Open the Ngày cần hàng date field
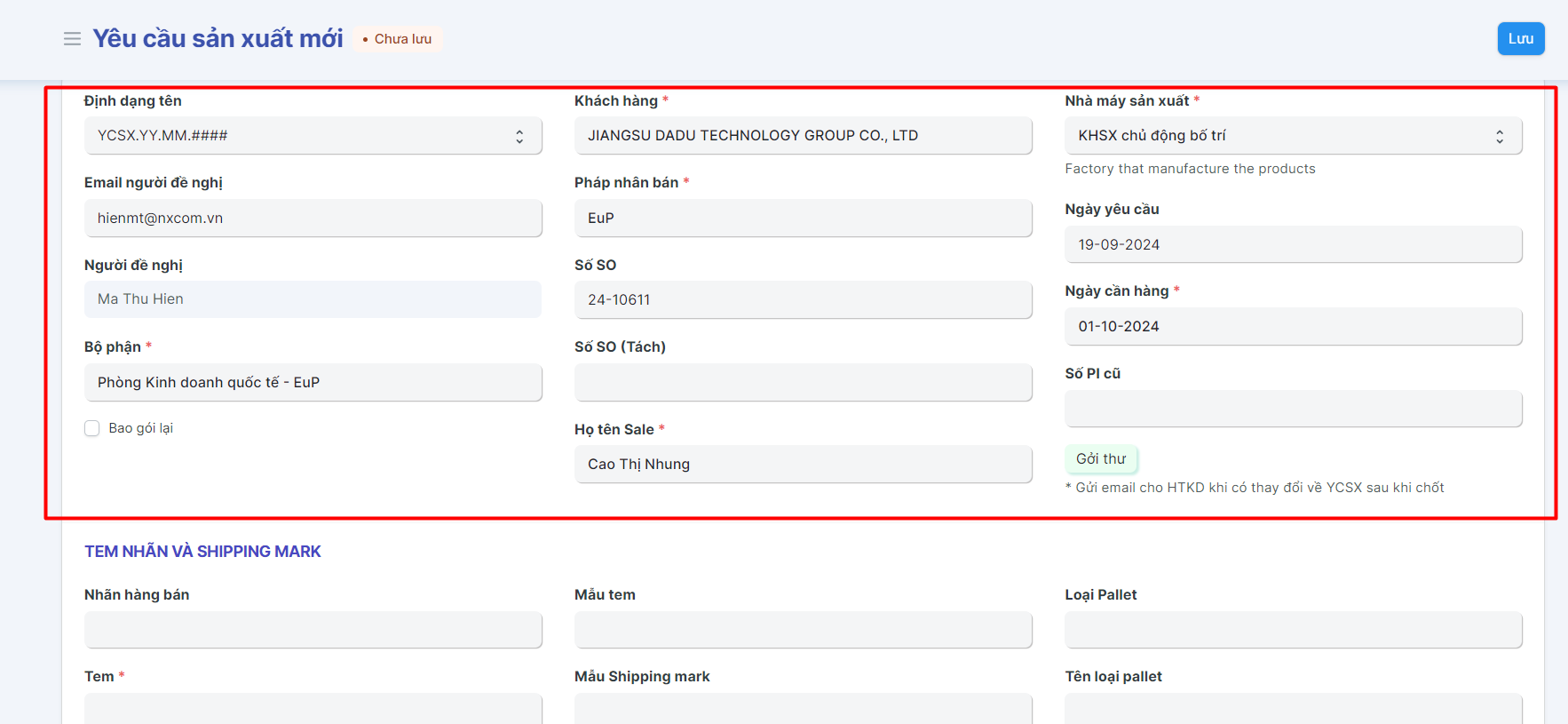Viewport: 1568px width, 724px height. (x=1293, y=327)
